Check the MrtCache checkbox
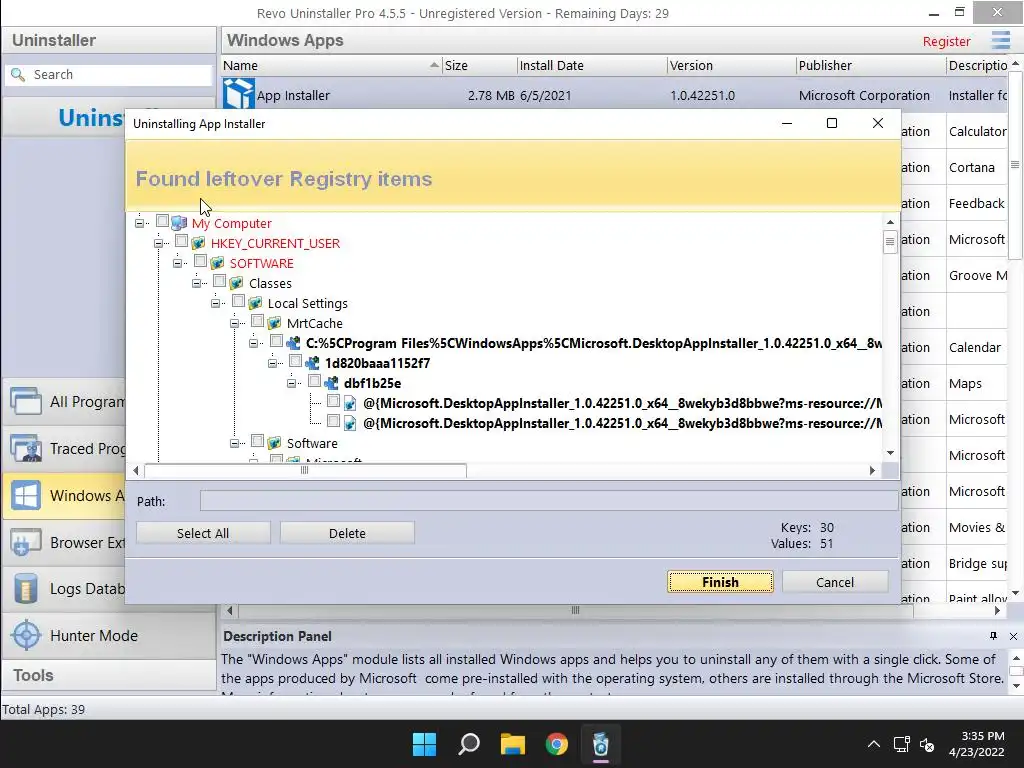This screenshot has width=1024, height=768. pyautogui.click(x=257, y=321)
